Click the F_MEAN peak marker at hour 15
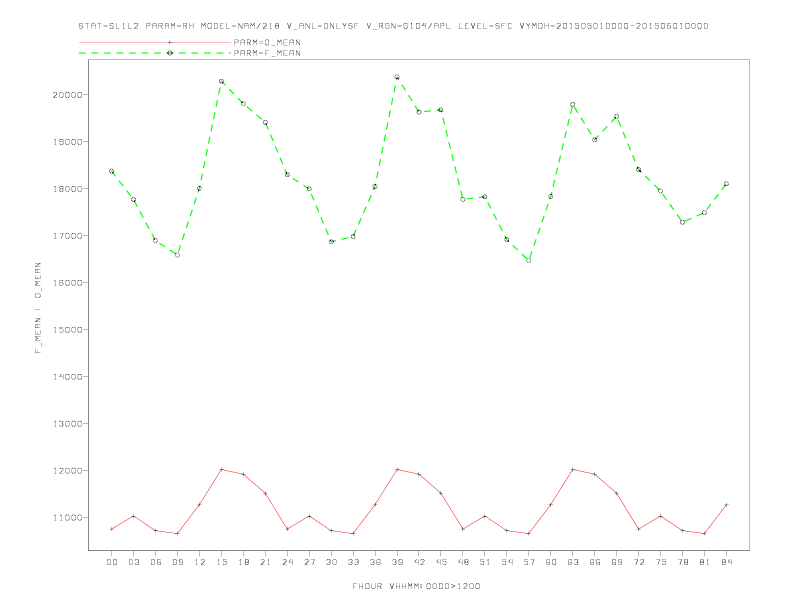792x612 pixels. [x=221, y=81]
